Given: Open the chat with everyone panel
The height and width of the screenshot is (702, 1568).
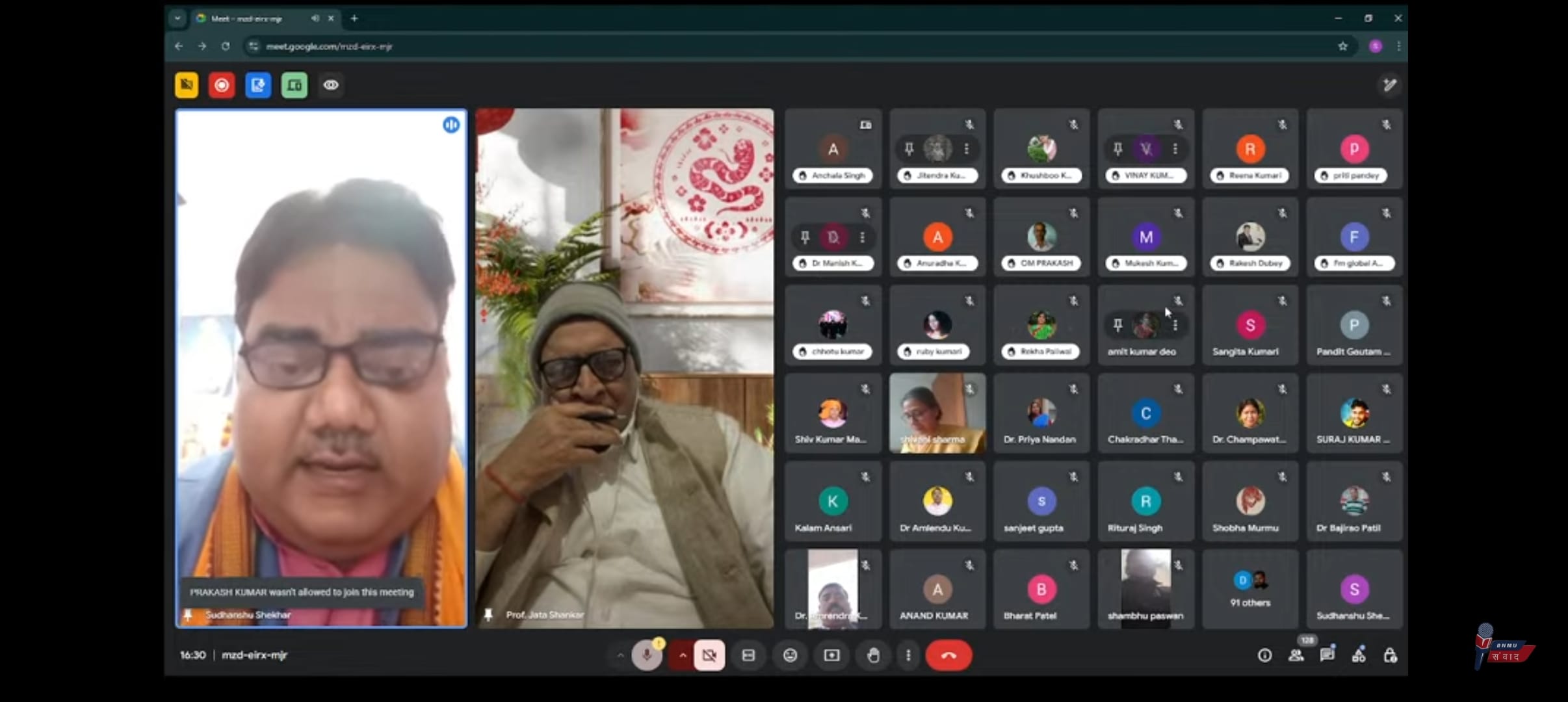Looking at the screenshot, I should point(1327,655).
